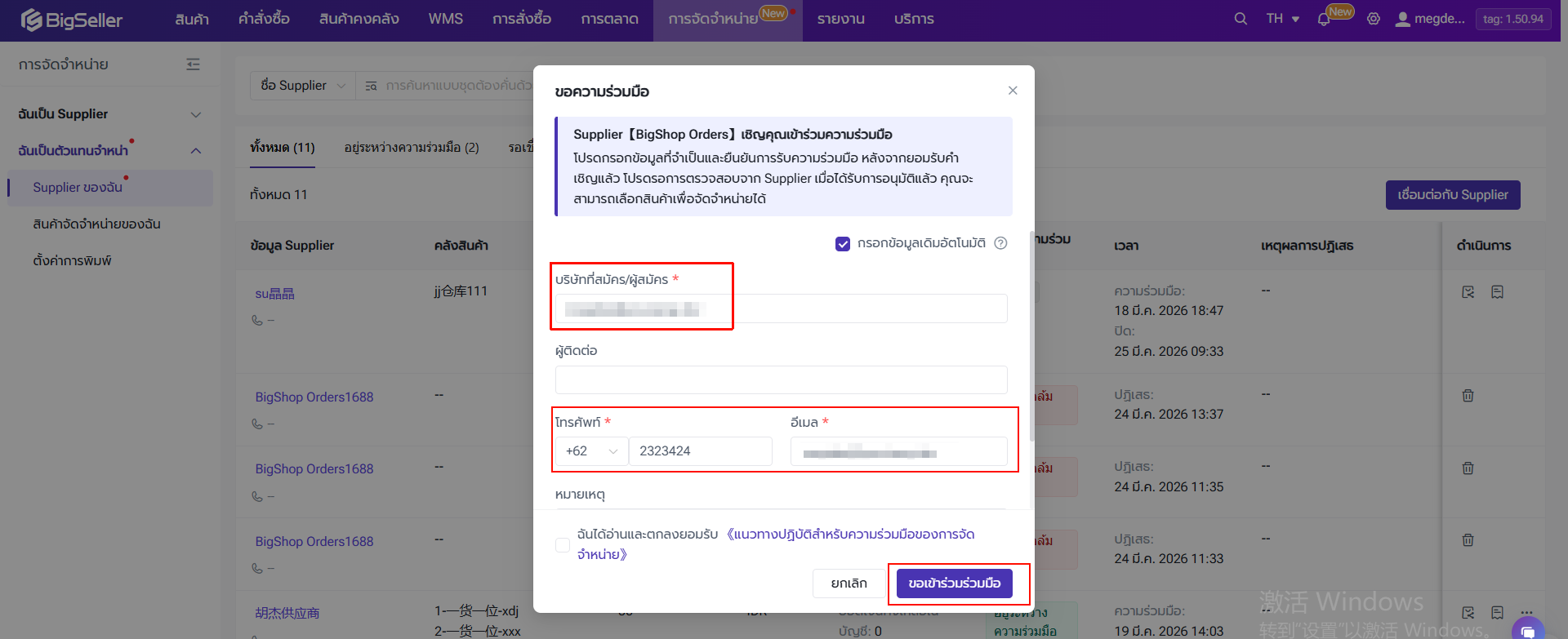Click the ผู้ติดต่อ contact input field
Screen dimensions: 1568x639
(x=782, y=380)
